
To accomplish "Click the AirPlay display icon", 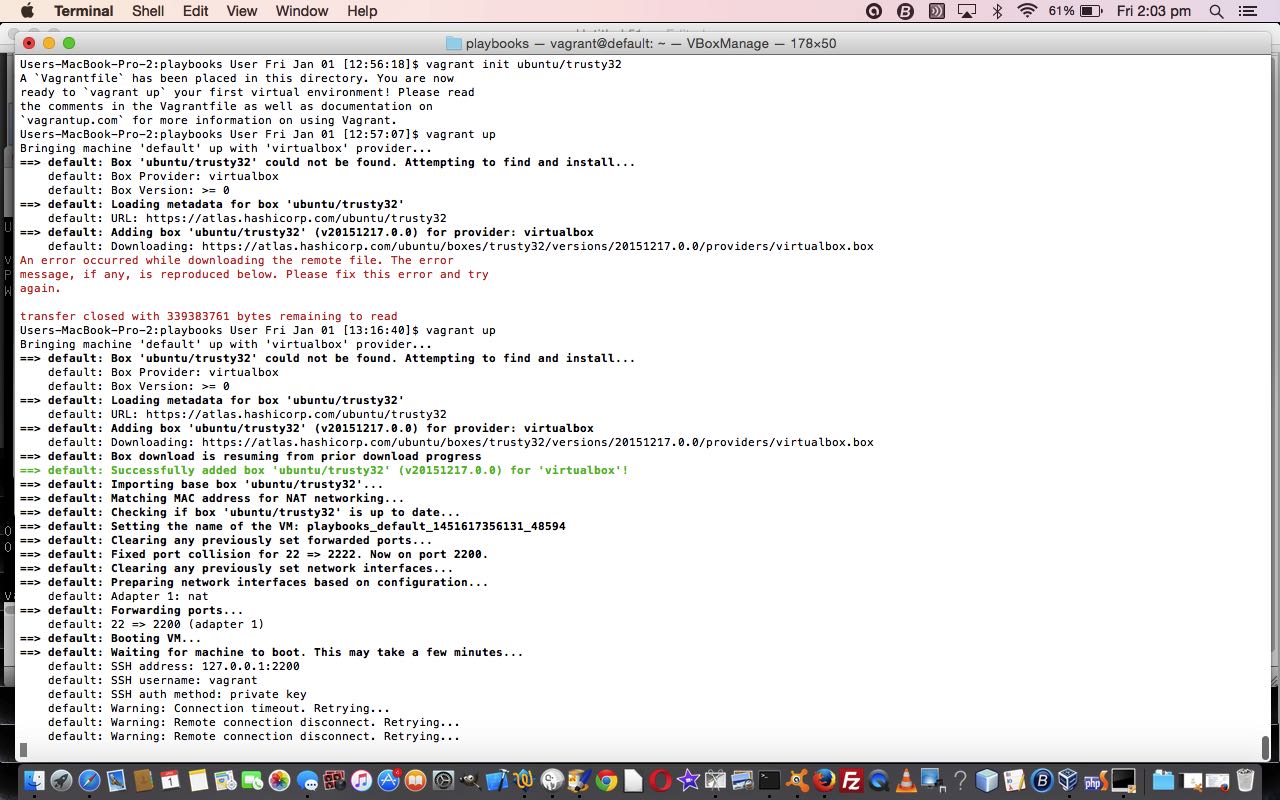I will (x=966, y=11).
